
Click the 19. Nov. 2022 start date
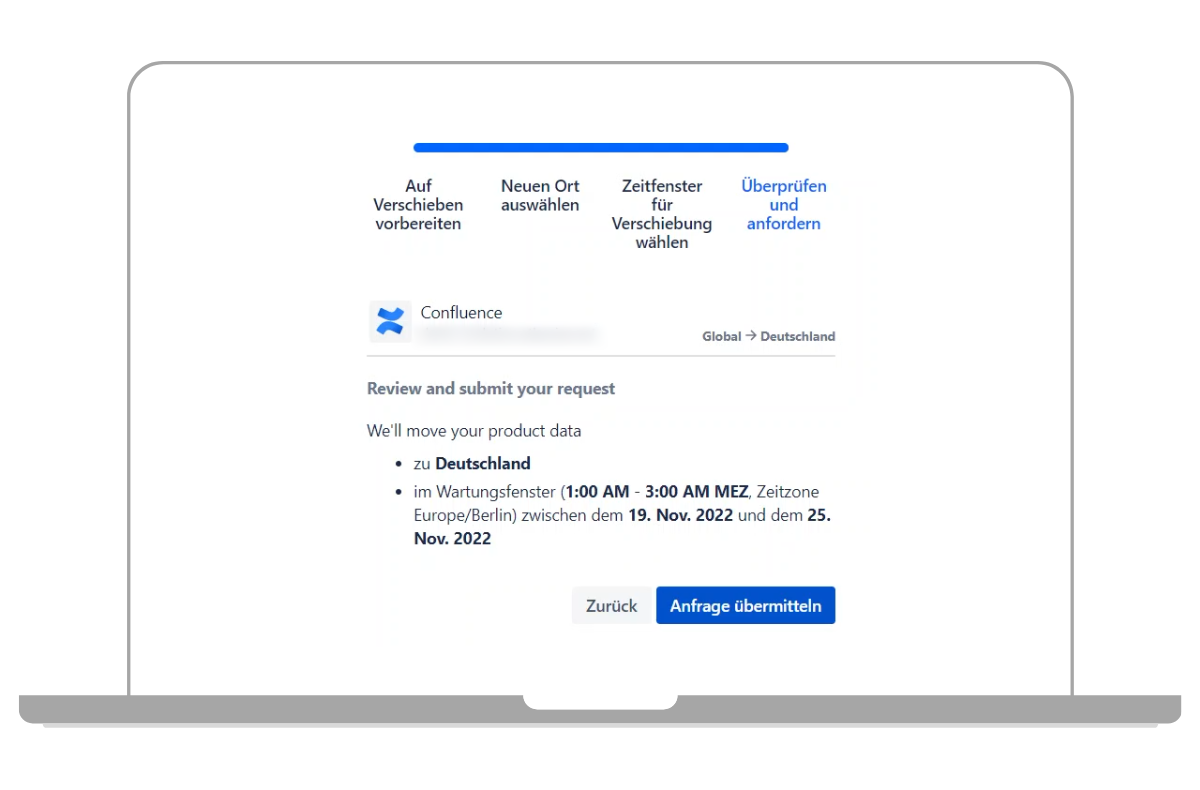click(x=680, y=515)
